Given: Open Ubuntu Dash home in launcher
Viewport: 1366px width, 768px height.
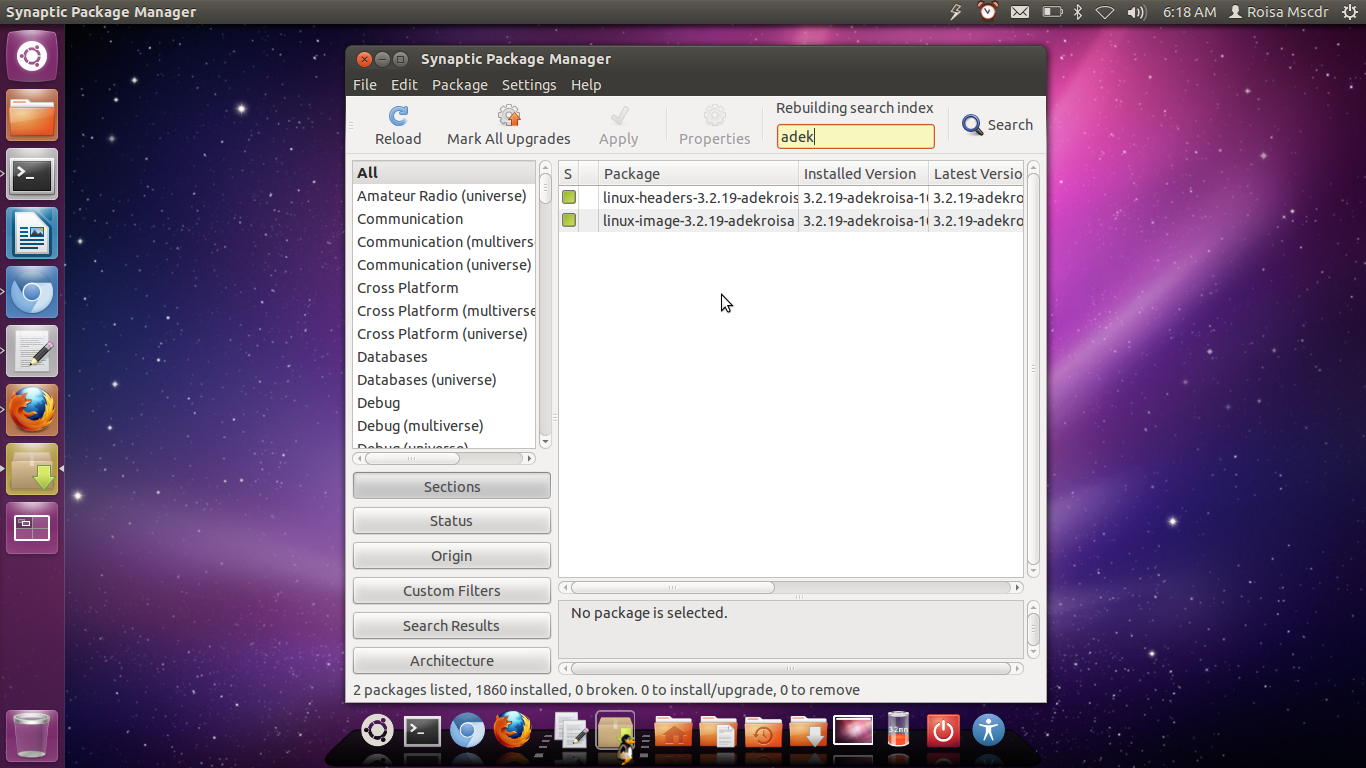Looking at the screenshot, I should 32,56.
